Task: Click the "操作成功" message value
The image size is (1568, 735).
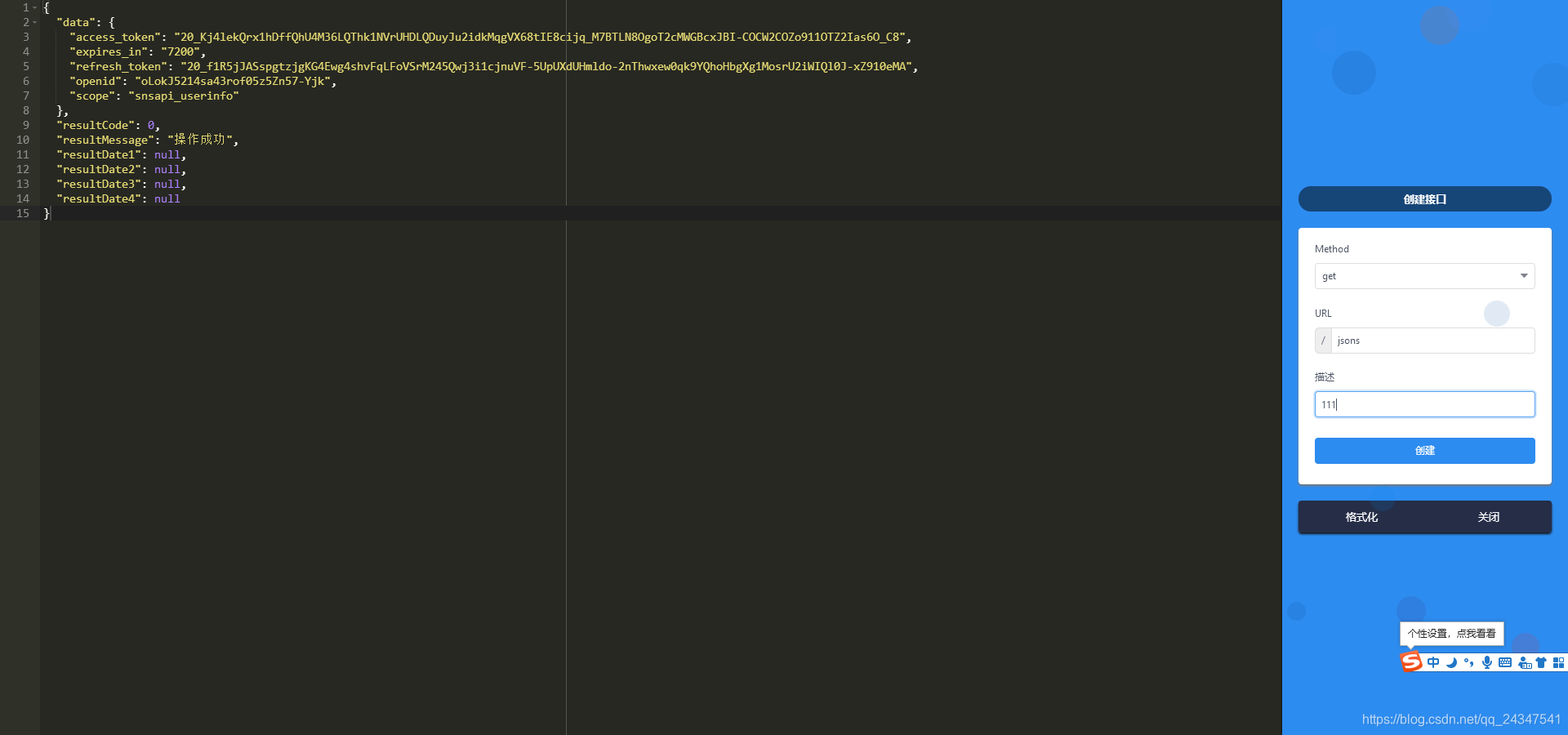Action: (x=200, y=140)
